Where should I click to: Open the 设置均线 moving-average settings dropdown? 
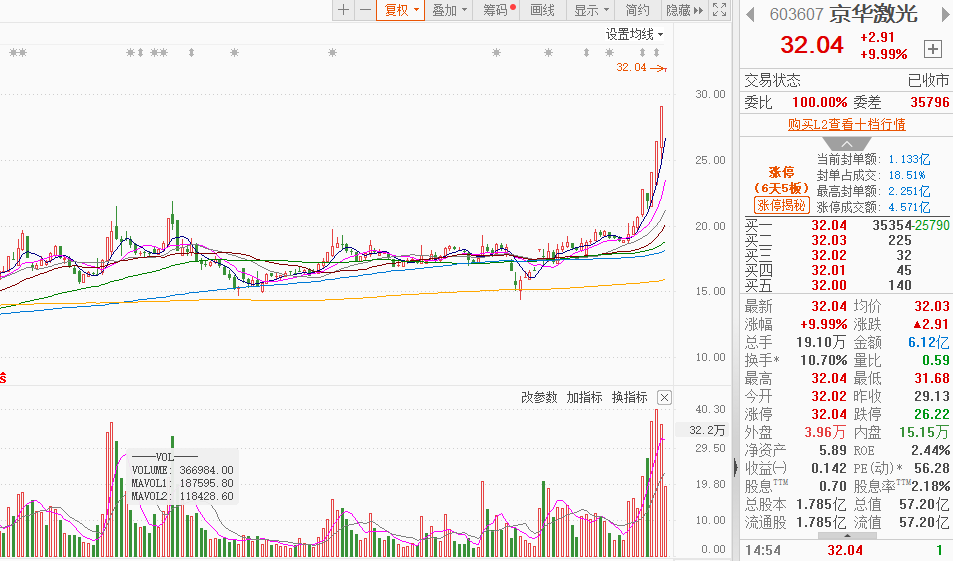click(x=634, y=34)
